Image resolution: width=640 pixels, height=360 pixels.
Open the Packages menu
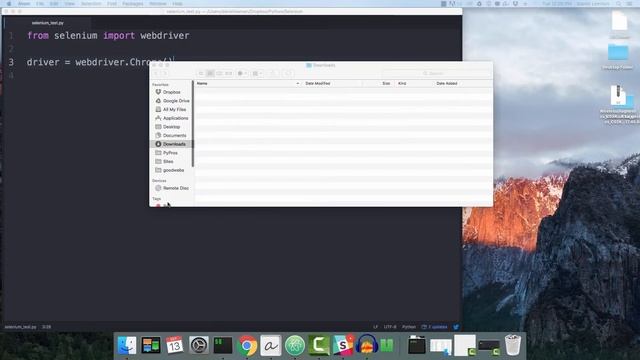133,4
